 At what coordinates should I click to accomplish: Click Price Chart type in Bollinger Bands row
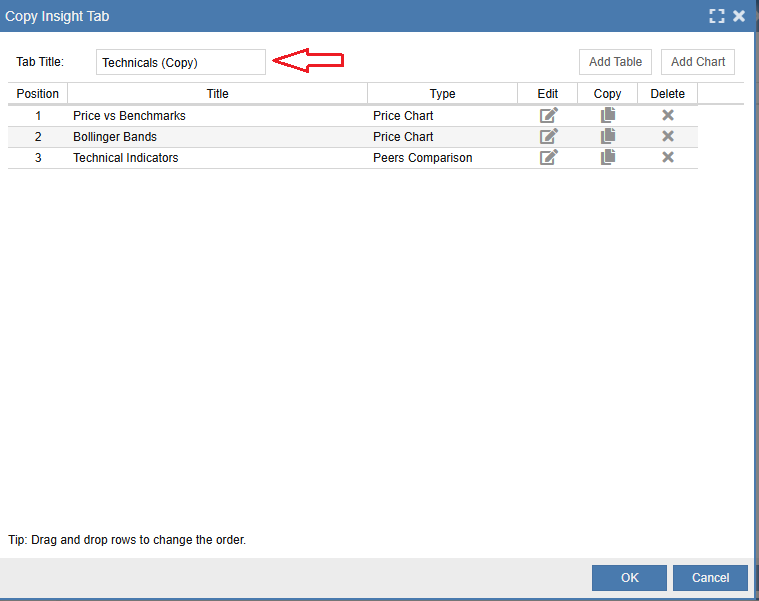pos(442,137)
